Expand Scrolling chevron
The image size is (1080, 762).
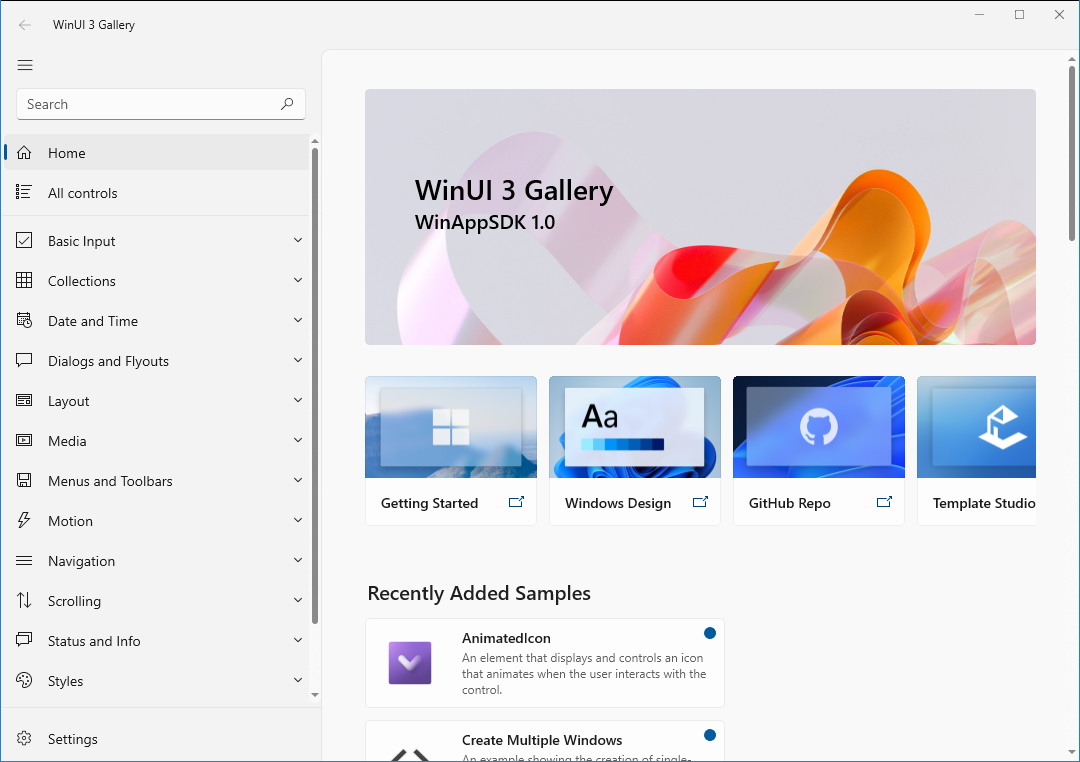click(x=298, y=600)
